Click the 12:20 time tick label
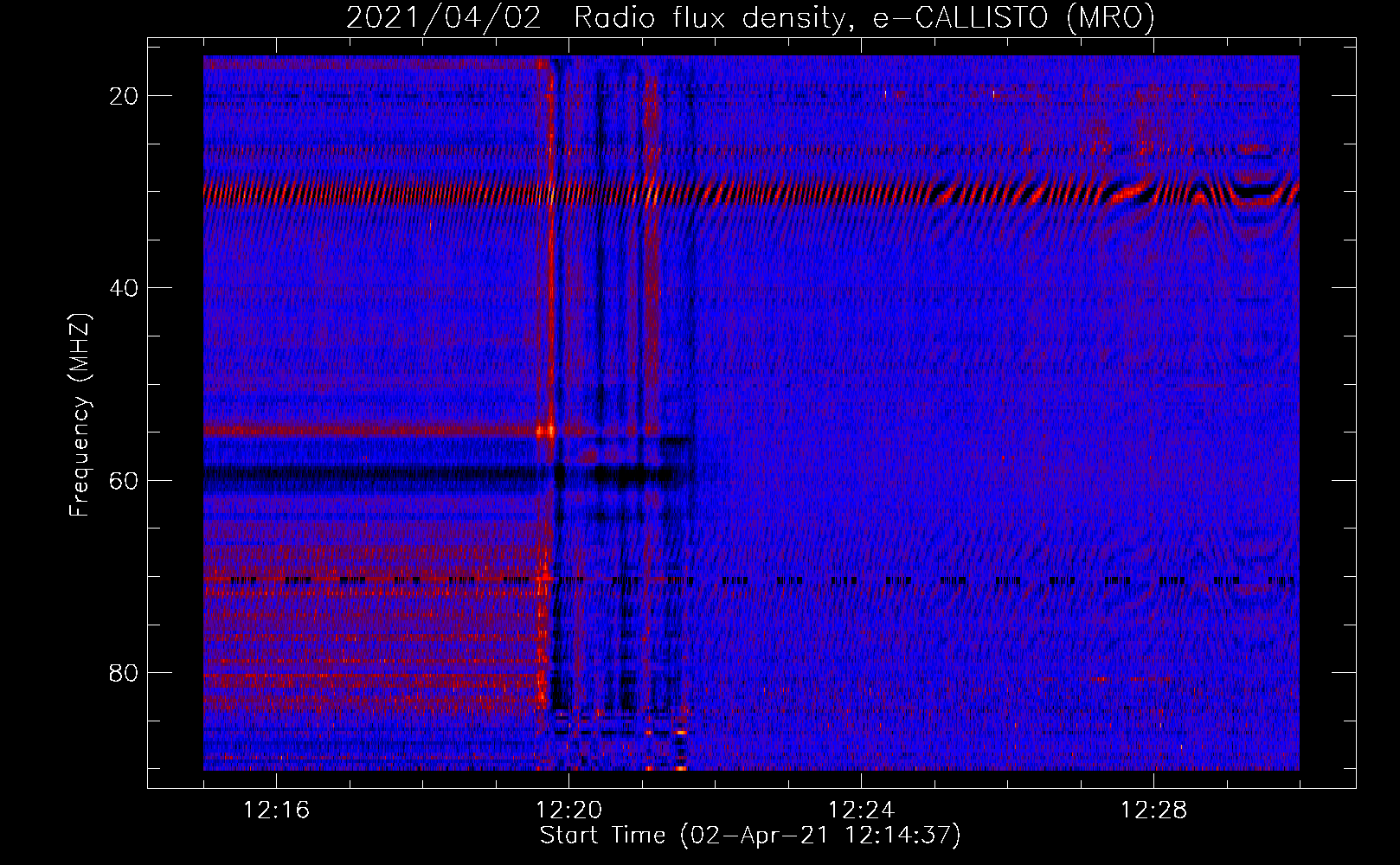 pos(568,810)
